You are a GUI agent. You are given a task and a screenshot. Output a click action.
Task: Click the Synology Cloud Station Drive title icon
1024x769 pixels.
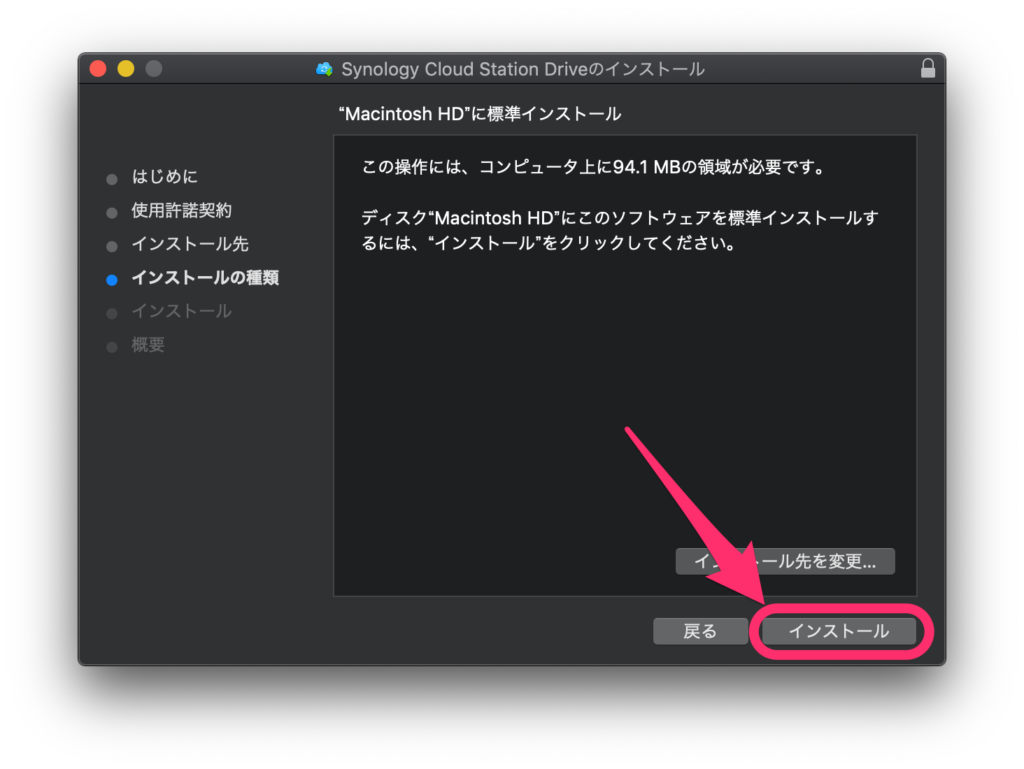(x=324, y=69)
